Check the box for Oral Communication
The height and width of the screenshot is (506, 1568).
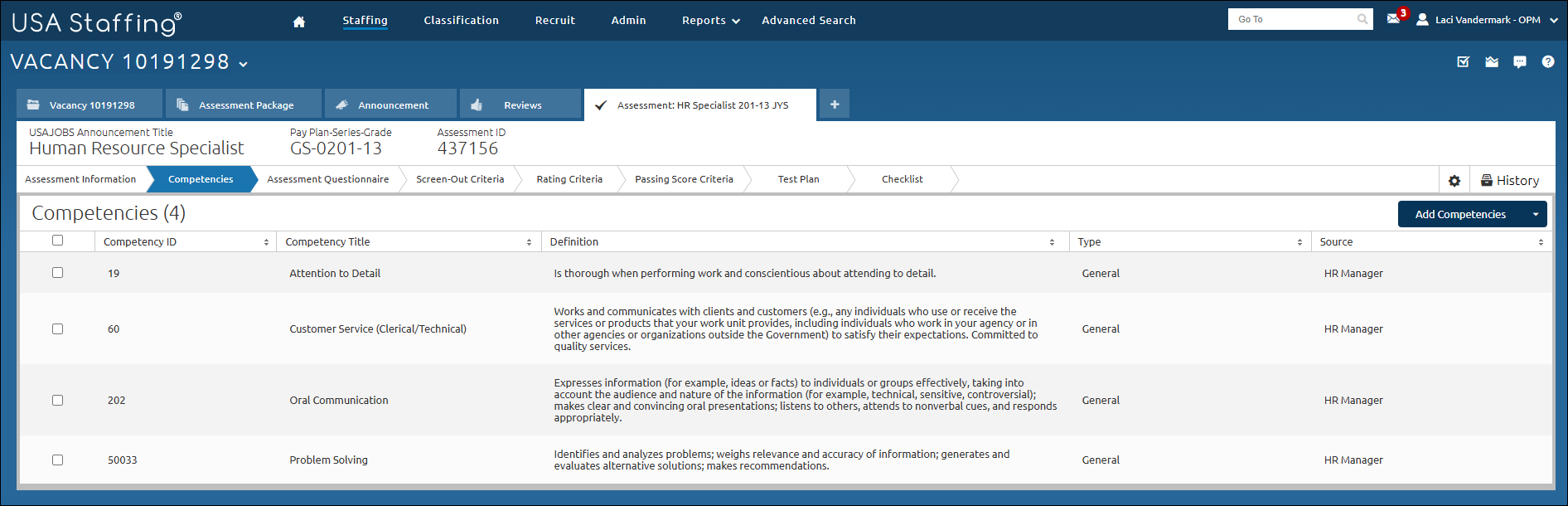57,400
